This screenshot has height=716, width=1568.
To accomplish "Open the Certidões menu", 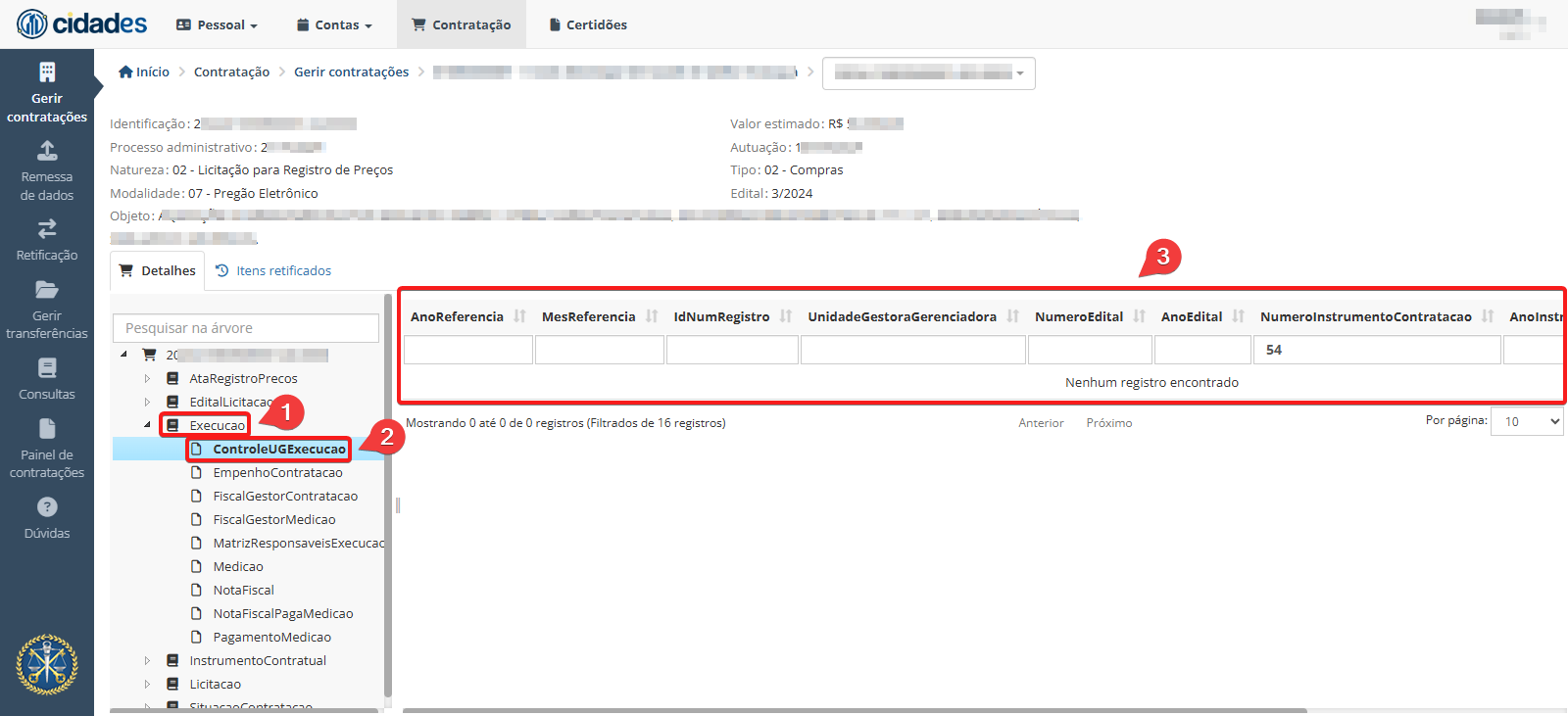I will pyautogui.click(x=588, y=24).
